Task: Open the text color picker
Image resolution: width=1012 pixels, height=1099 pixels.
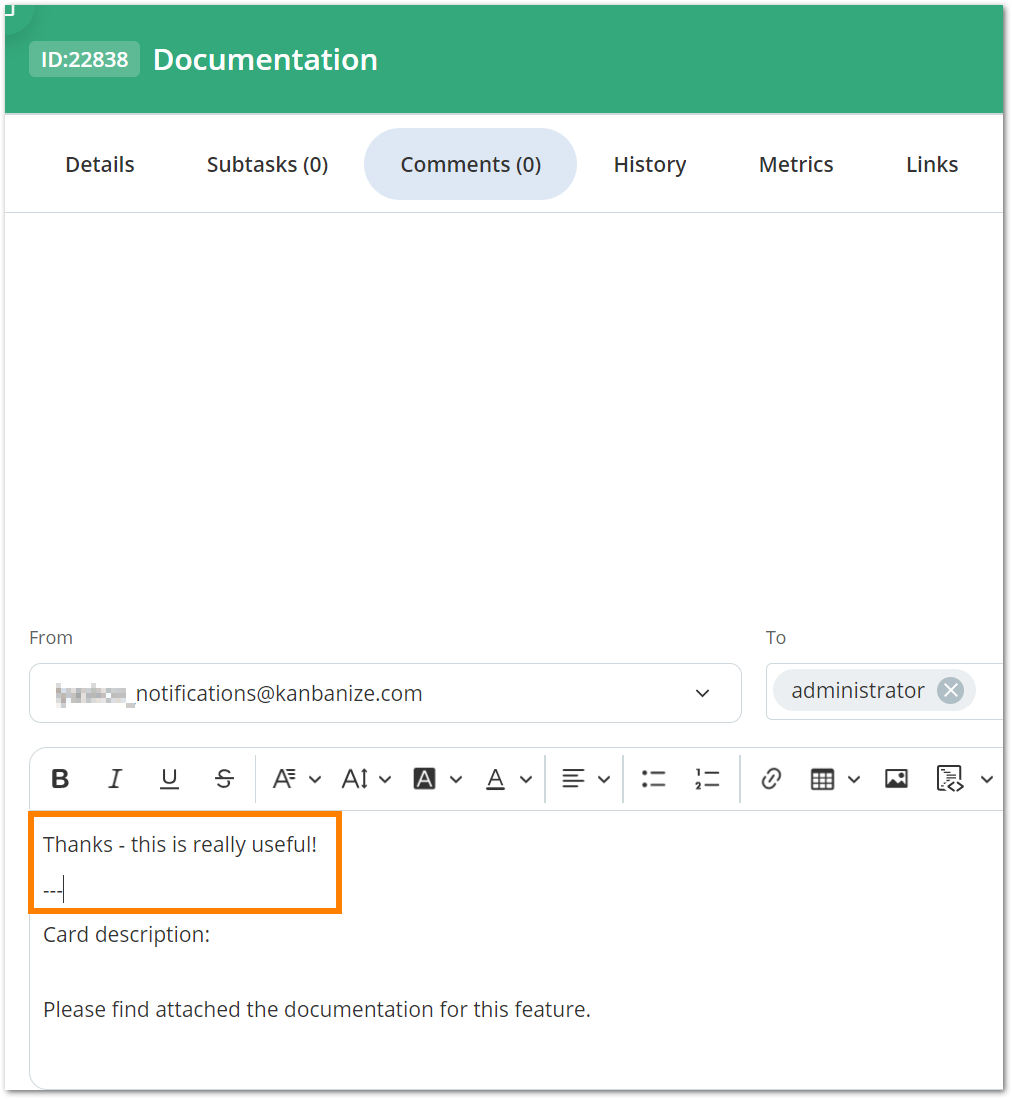Action: pos(496,778)
